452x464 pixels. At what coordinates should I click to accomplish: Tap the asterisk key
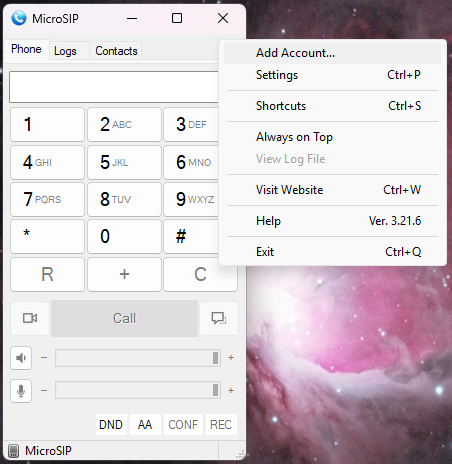[47, 236]
